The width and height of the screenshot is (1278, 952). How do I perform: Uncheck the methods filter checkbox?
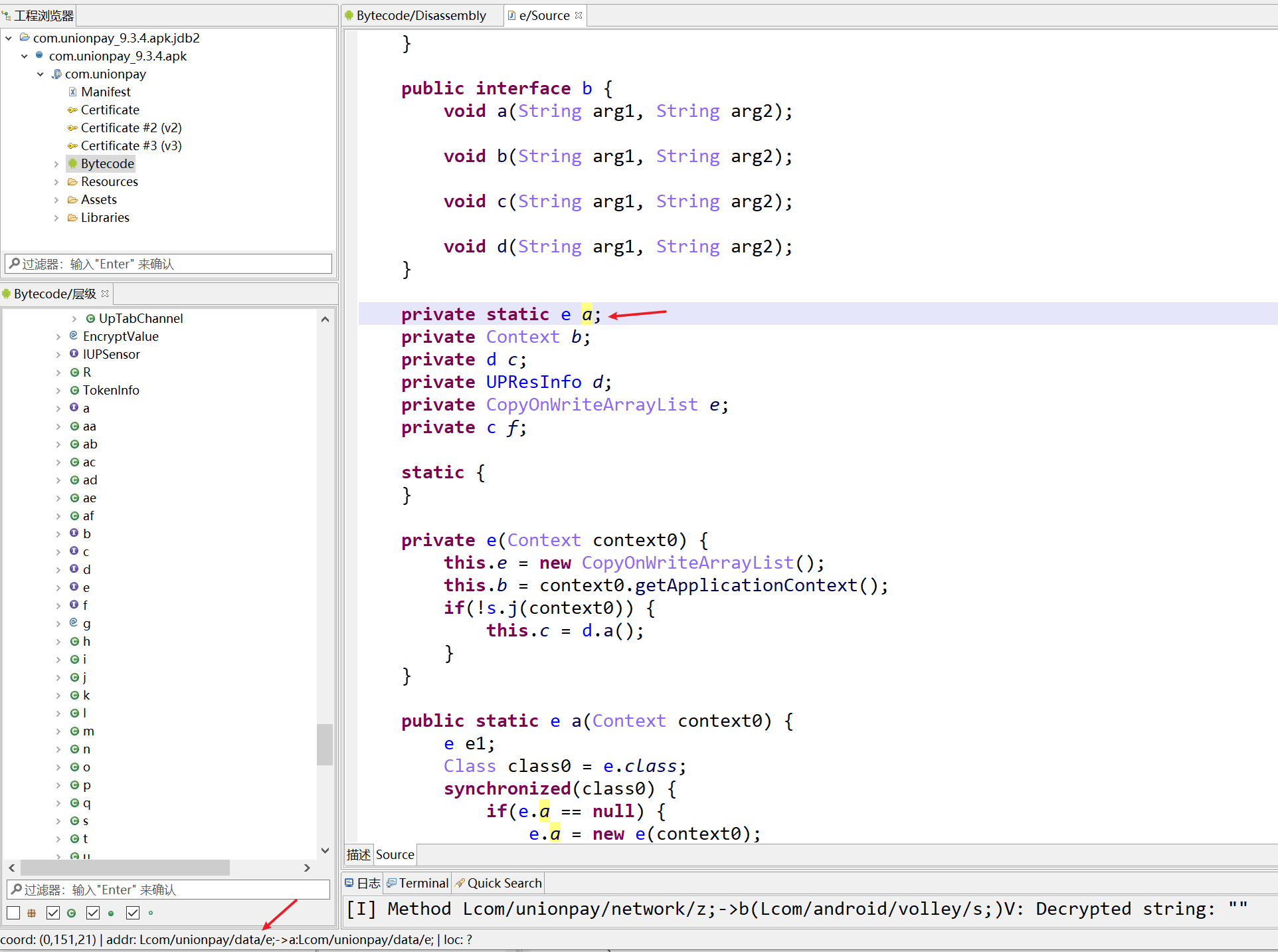[93, 913]
